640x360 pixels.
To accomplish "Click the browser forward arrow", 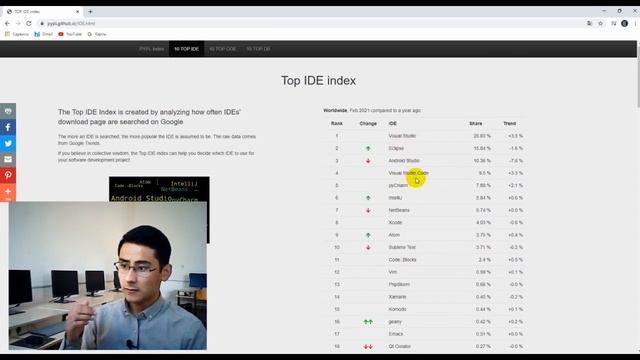I will click(x=18, y=23).
